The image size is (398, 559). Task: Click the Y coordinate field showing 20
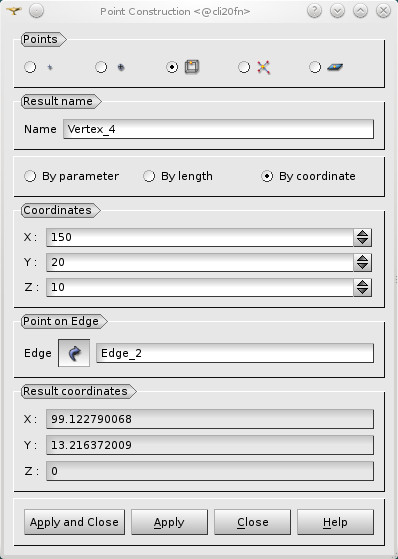pyautogui.click(x=200, y=262)
